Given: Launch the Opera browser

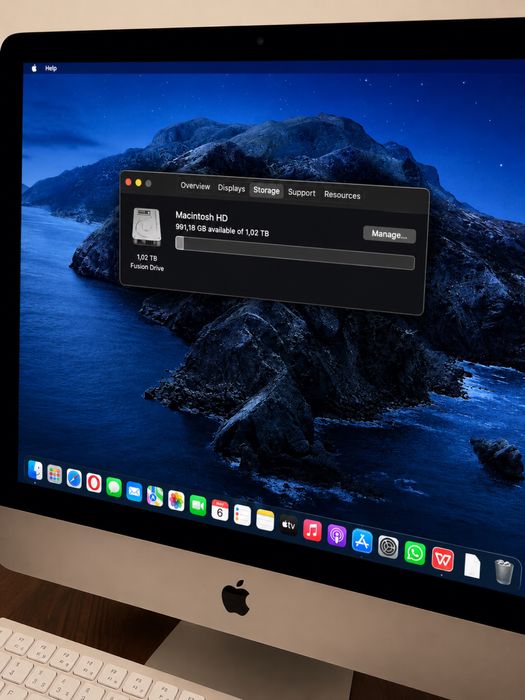Looking at the screenshot, I should pos(94,483).
